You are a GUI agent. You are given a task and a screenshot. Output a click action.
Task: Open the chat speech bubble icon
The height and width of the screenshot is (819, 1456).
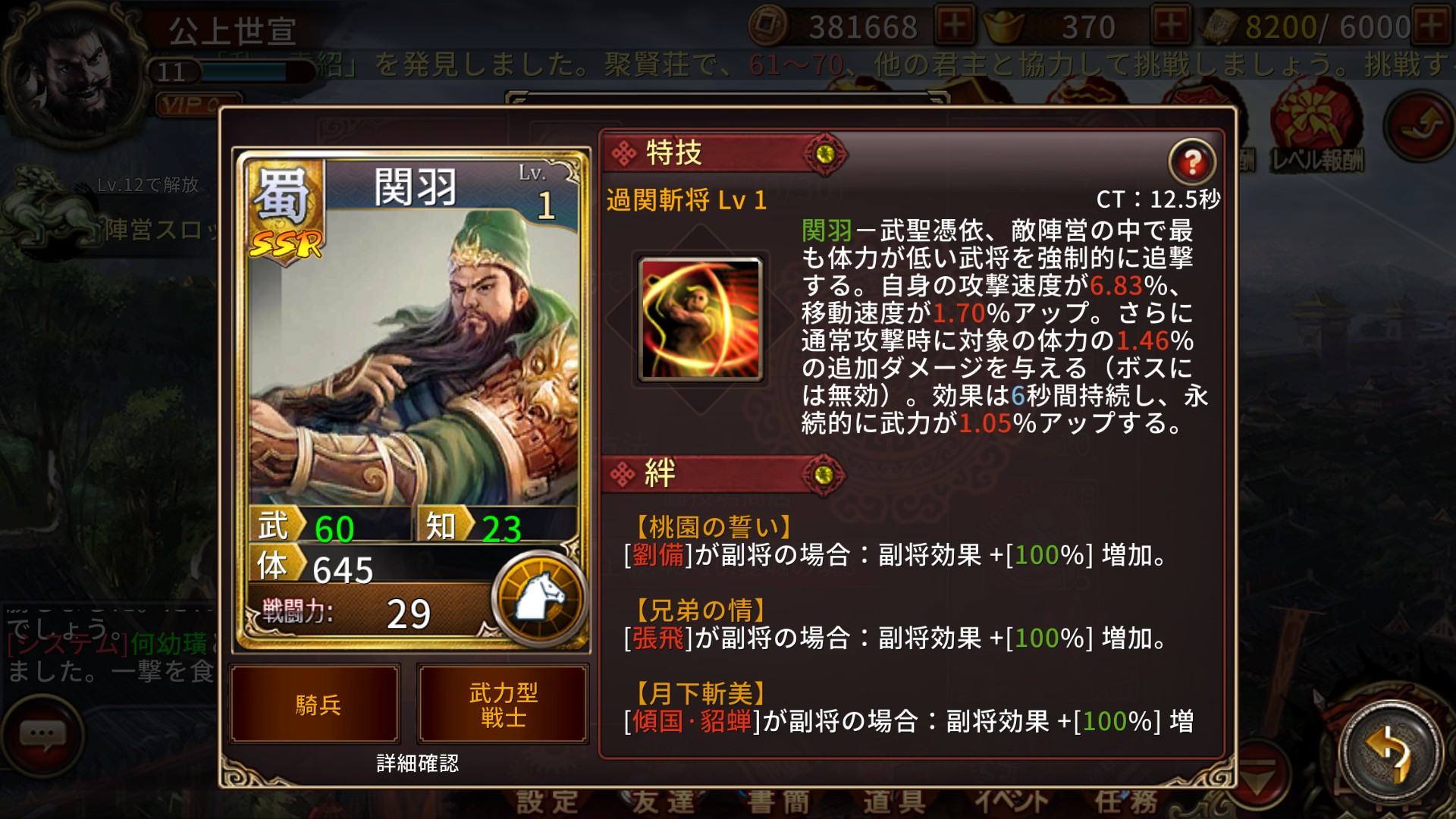click(42, 735)
